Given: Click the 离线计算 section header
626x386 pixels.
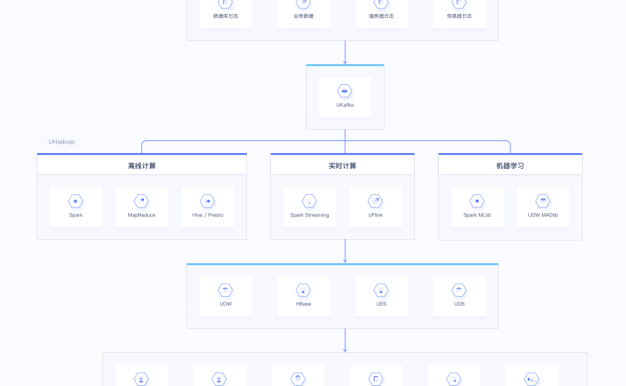Looking at the screenshot, I should pos(142,166).
